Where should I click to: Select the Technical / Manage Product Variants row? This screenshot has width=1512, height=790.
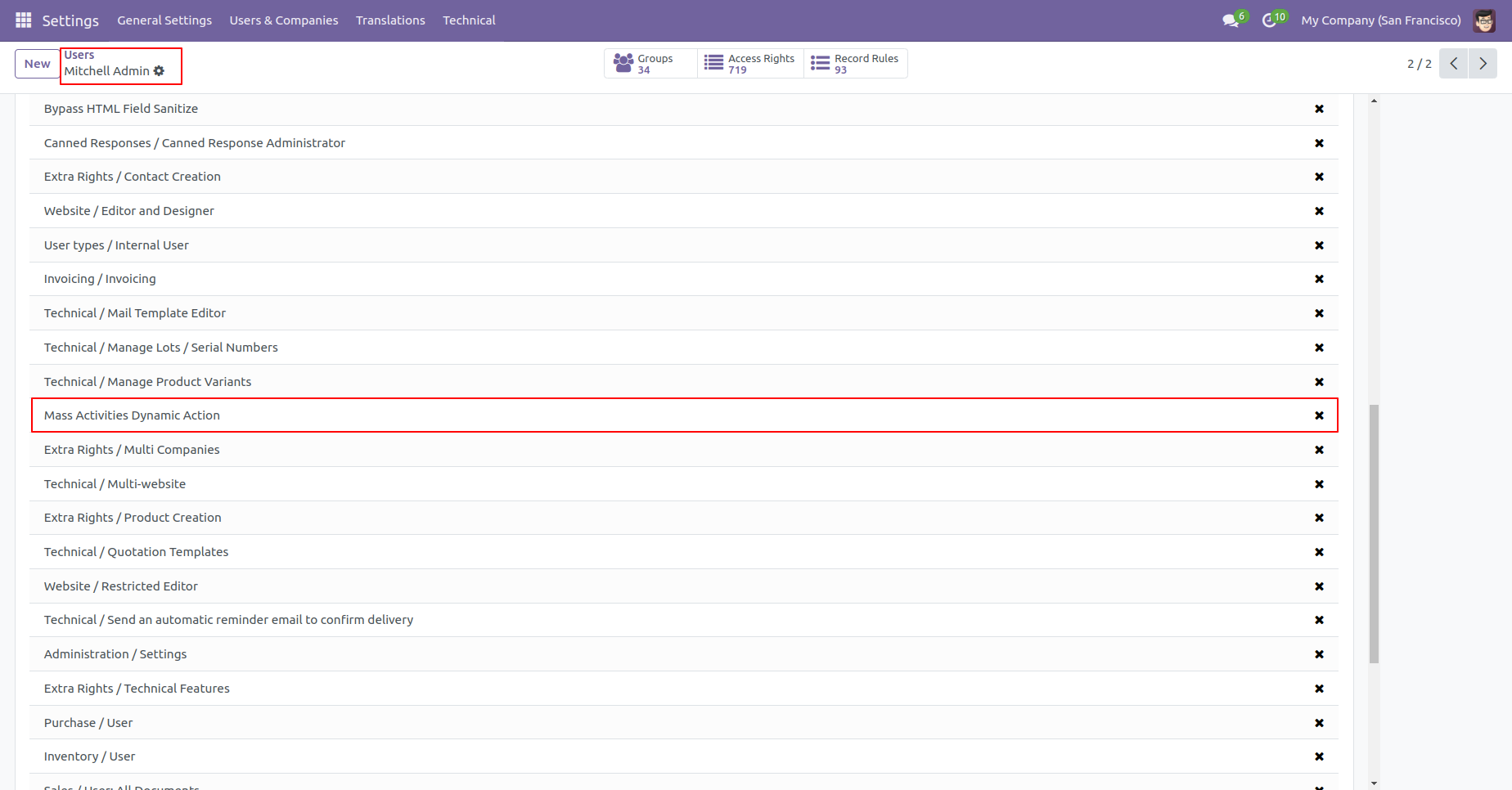click(684, 382)
